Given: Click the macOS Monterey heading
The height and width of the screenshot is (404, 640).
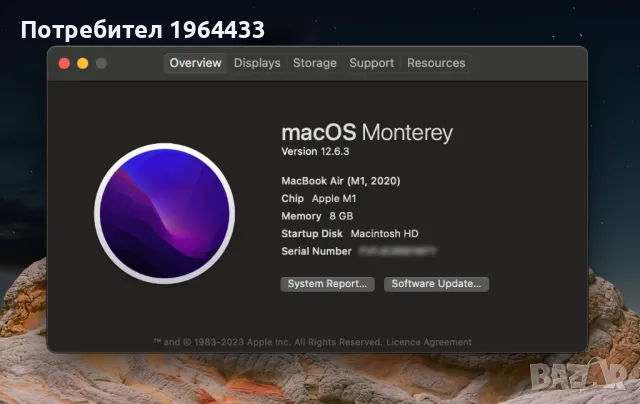Looking at the screenshot, I should coord(367,133).
